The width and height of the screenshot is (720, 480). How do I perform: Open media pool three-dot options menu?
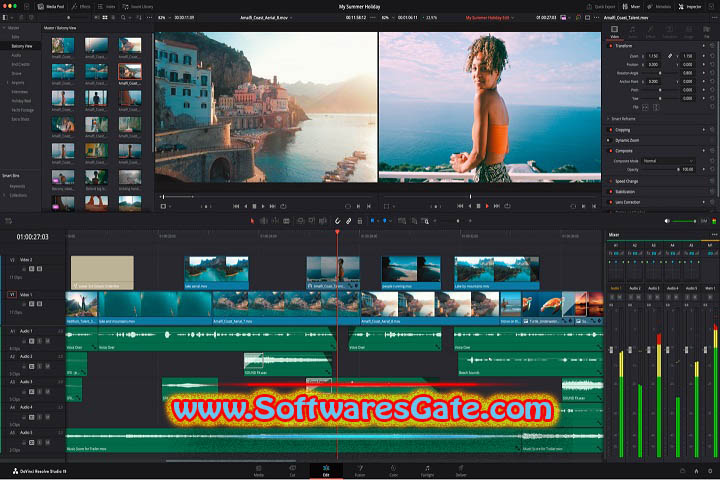point(149,17)
